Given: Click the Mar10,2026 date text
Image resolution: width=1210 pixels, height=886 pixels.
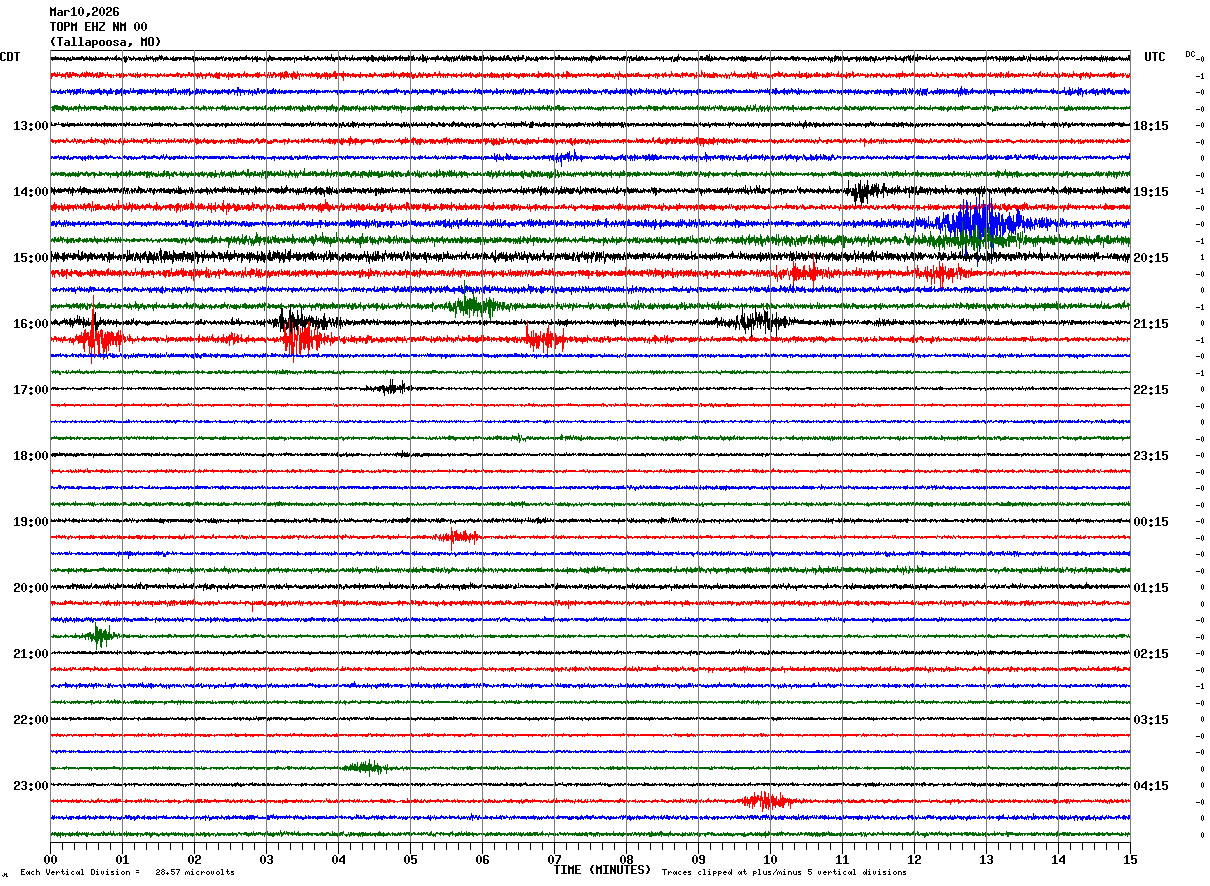Looking at the screenshot, I should [x=84, y=12].
